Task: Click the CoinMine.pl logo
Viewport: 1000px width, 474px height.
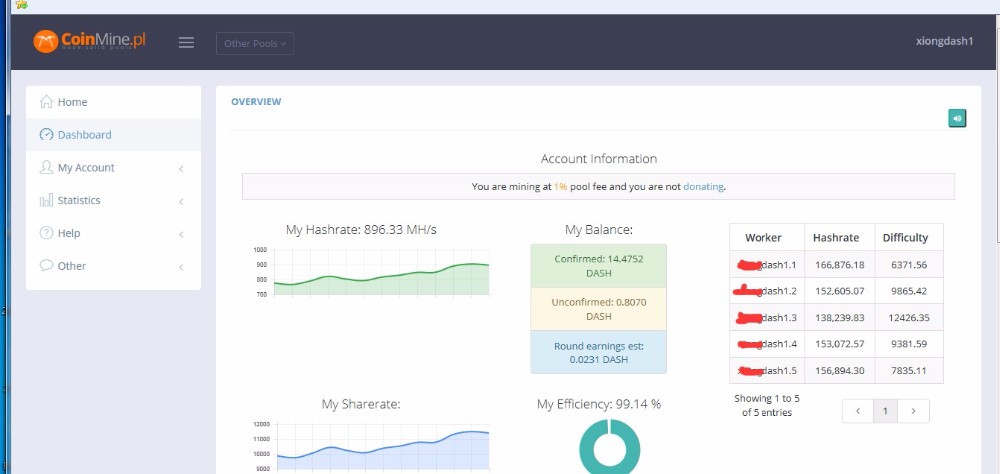Action: point(89,42)
